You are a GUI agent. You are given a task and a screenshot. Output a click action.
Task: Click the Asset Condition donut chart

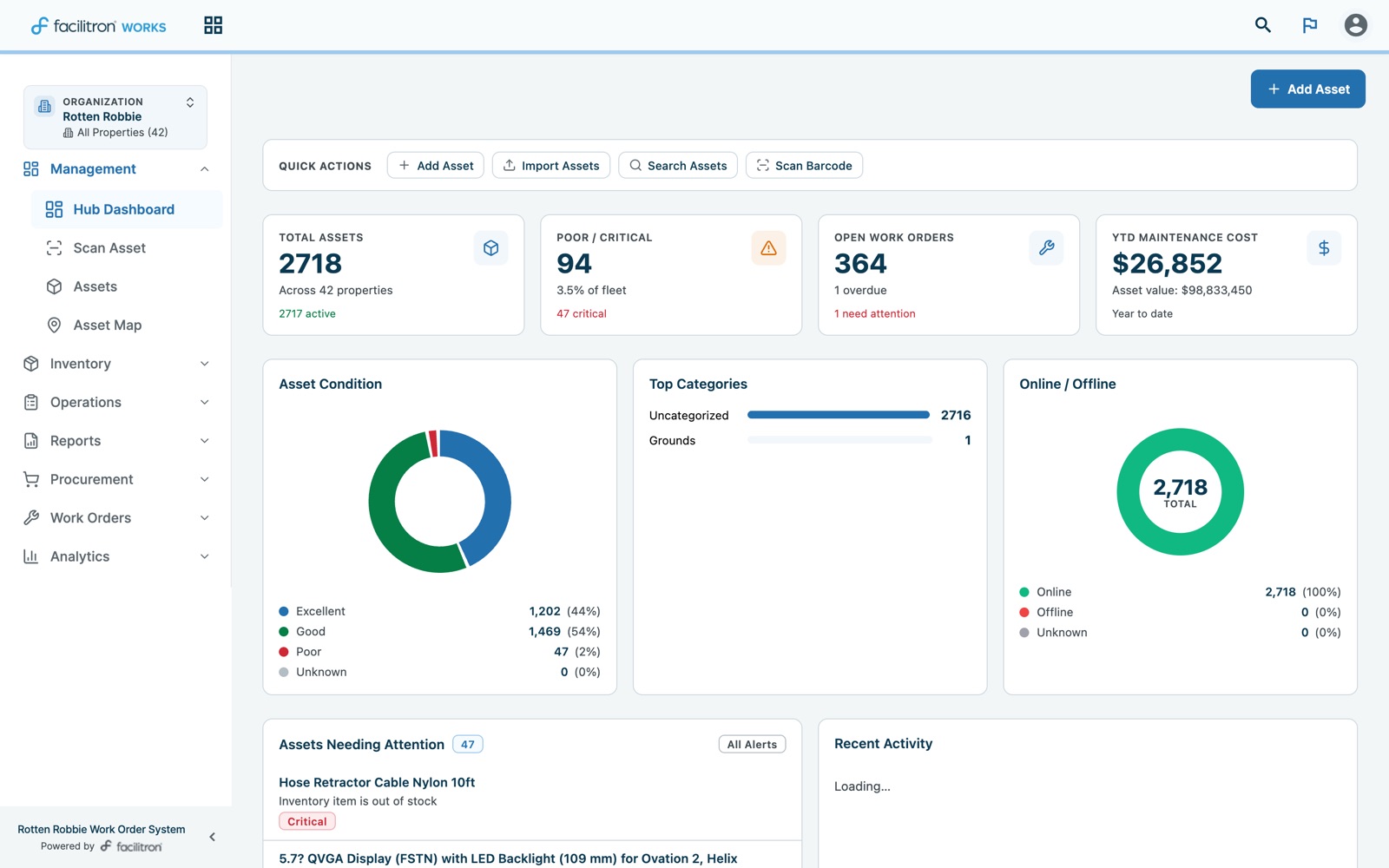coord(439,501)
